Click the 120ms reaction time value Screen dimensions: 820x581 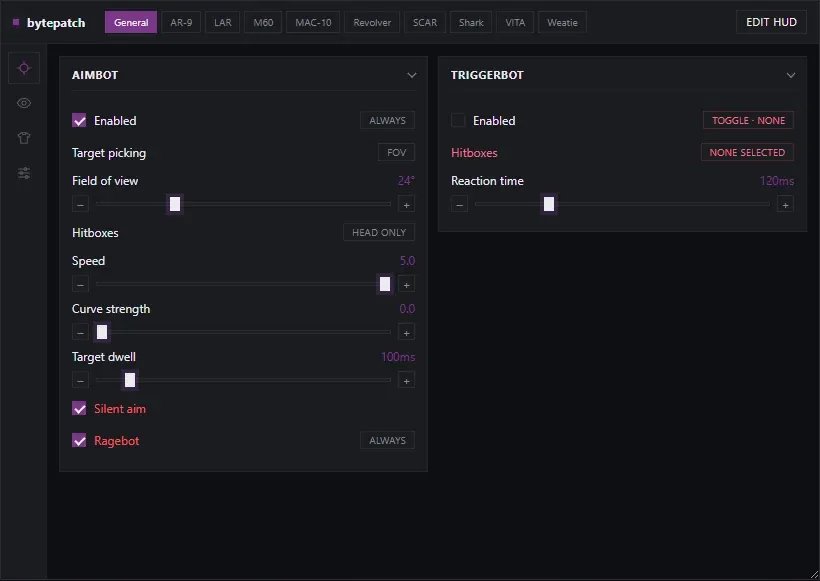pos(777,181)
